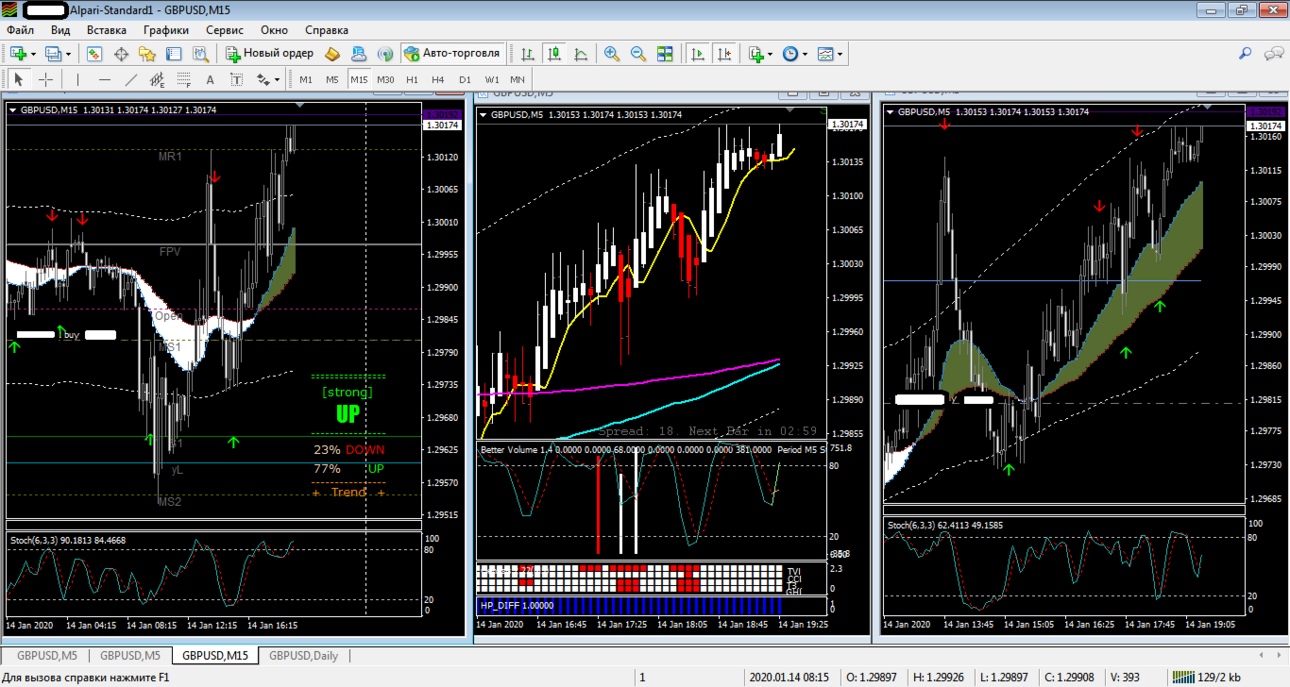Switch timeframe to D1
Screen dimensions: 1290x687
465,79
